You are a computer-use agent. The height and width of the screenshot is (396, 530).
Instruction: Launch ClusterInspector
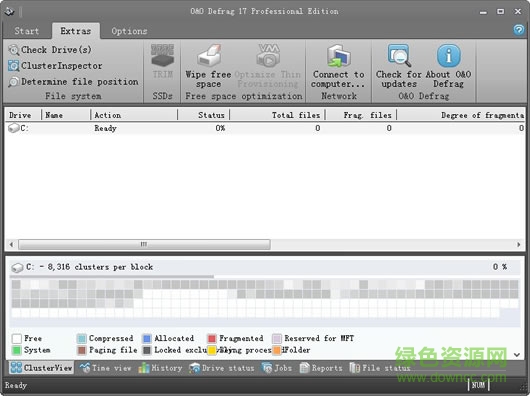[x=55, y=66]
